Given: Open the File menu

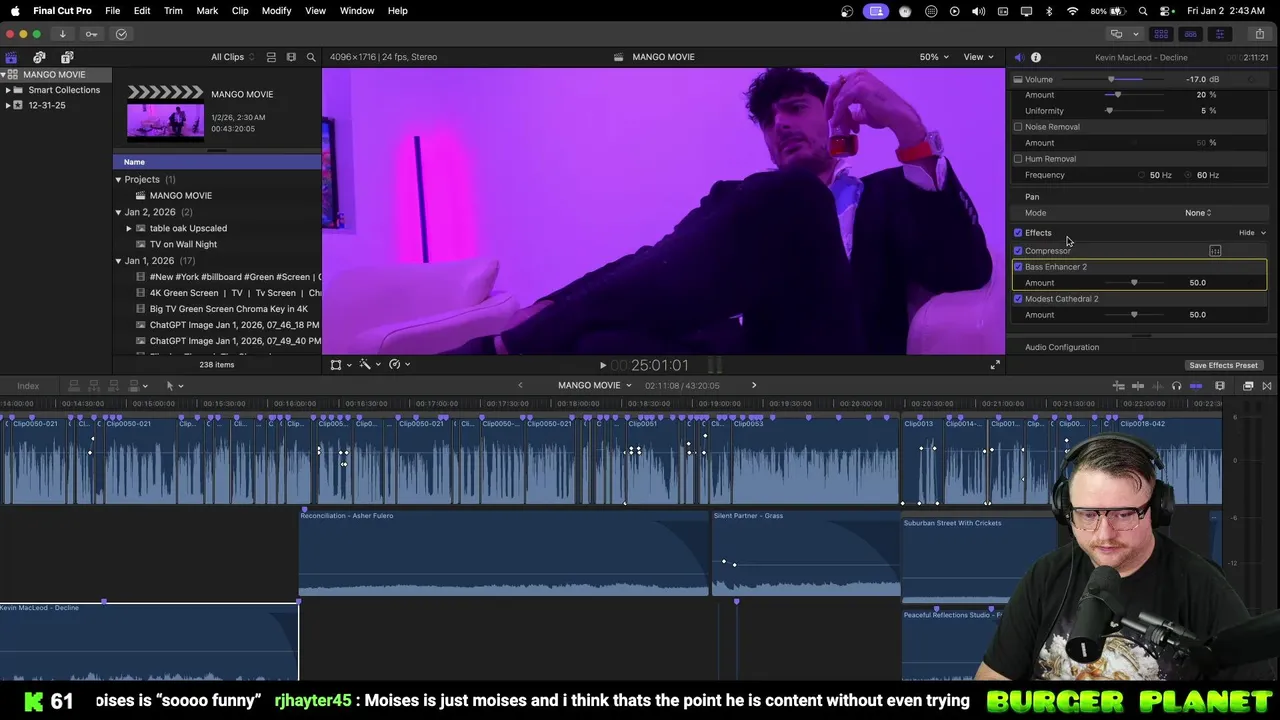Looking at the screenshot, I should click(113, 11).
